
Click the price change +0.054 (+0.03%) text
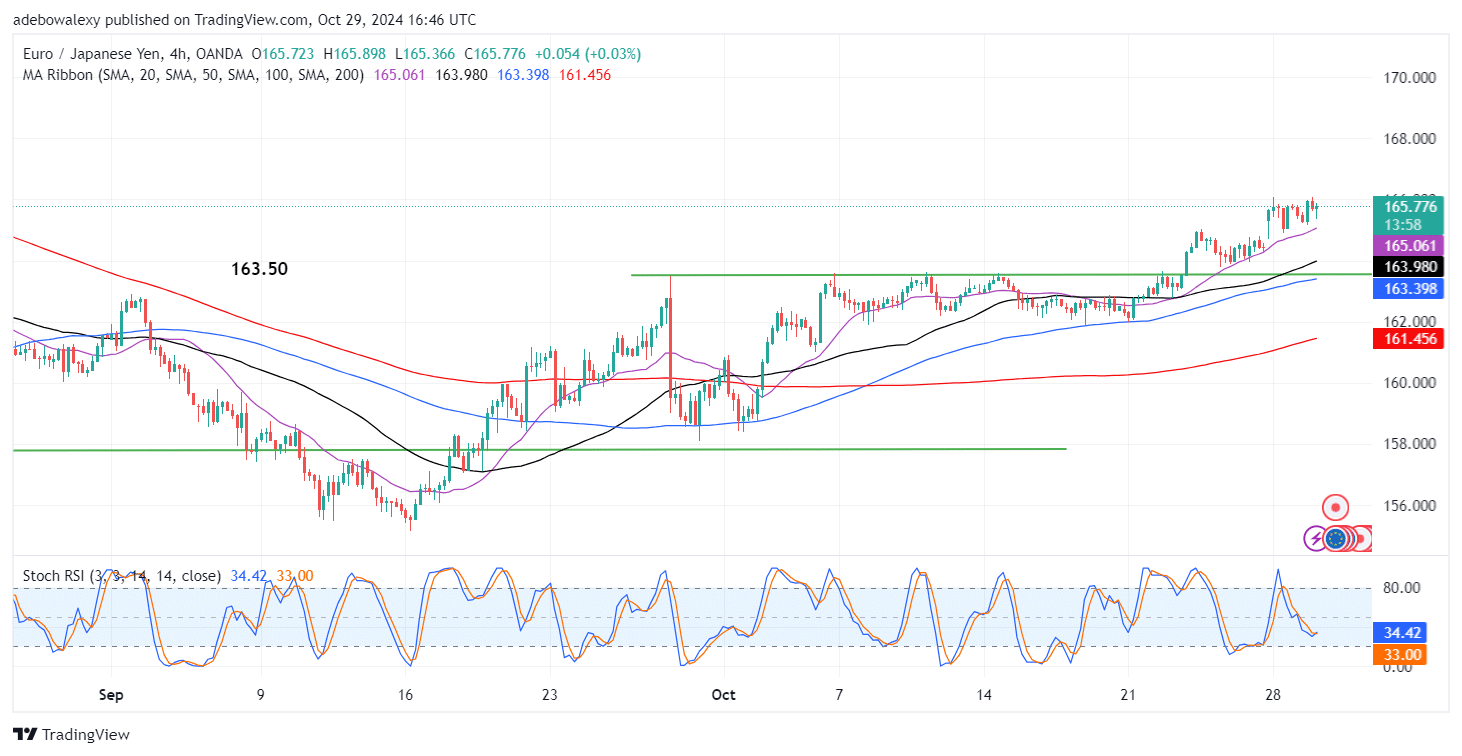(x=588, y=54)
